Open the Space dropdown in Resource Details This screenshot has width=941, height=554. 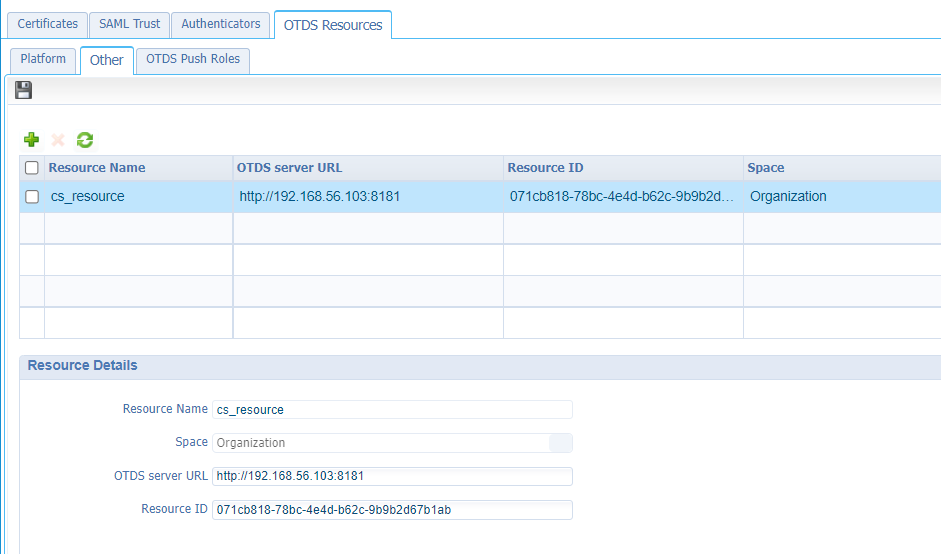pos(561,443)
